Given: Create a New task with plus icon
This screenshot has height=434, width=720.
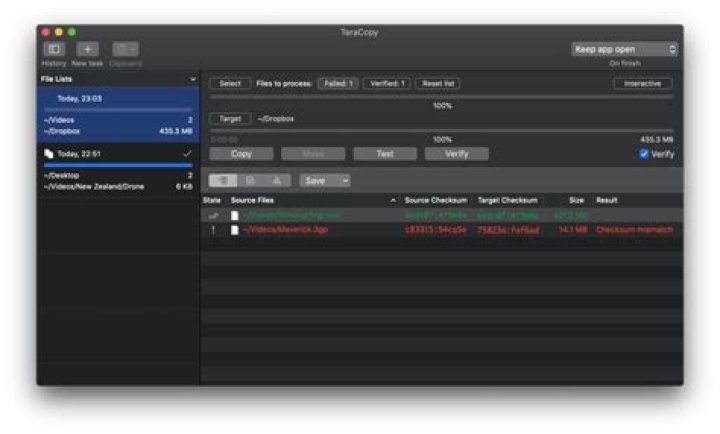Looking at the screenshot, I should [x=87, y=49].
